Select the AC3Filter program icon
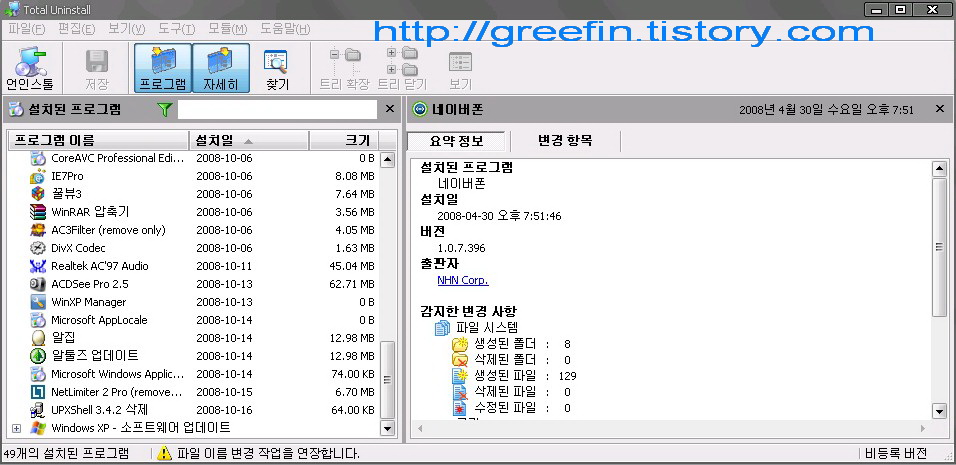Screen dimensions: 956x465 pyautogui.click(x=38, y=230)
